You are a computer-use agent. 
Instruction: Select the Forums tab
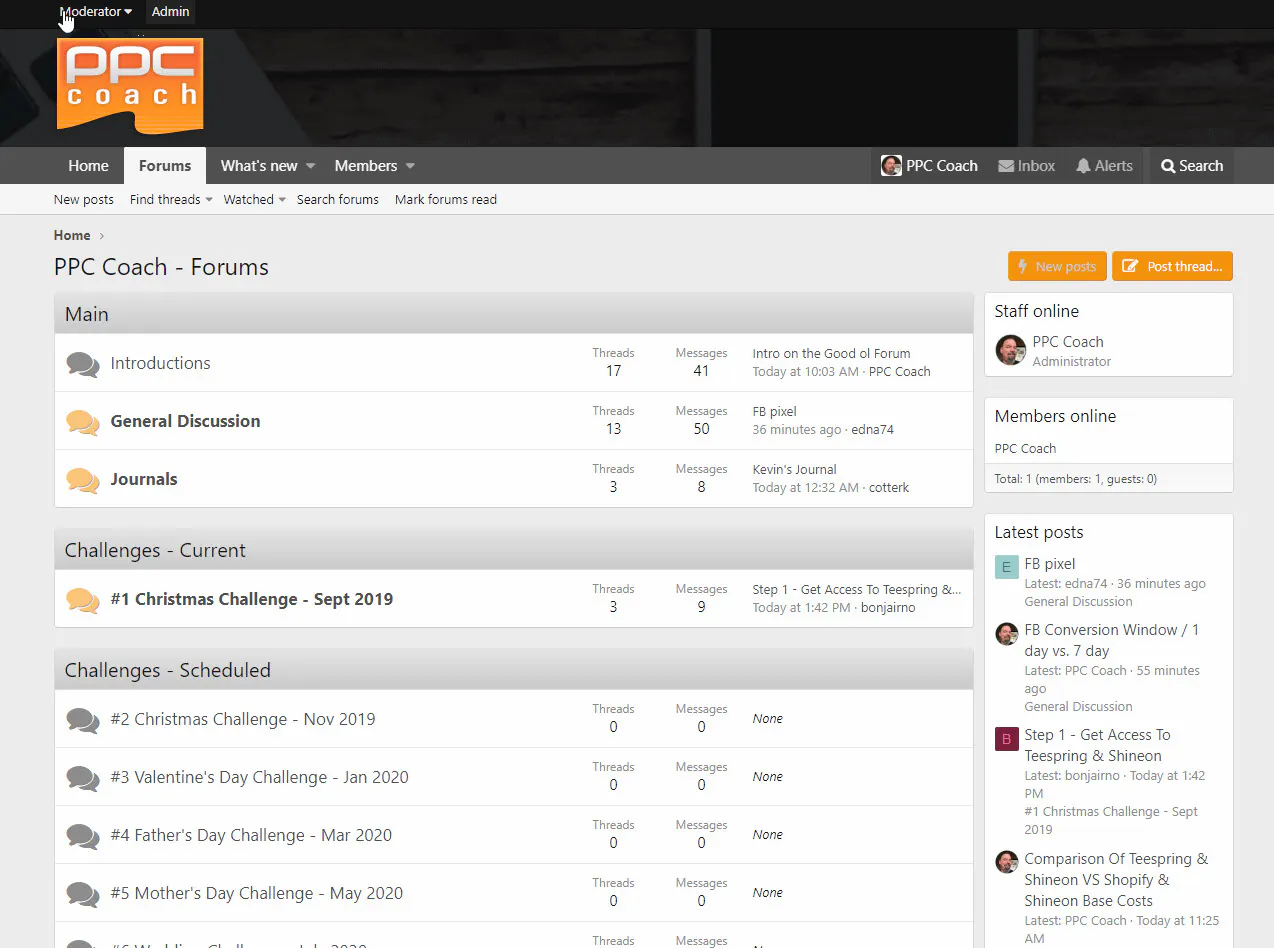click(165, 166)
